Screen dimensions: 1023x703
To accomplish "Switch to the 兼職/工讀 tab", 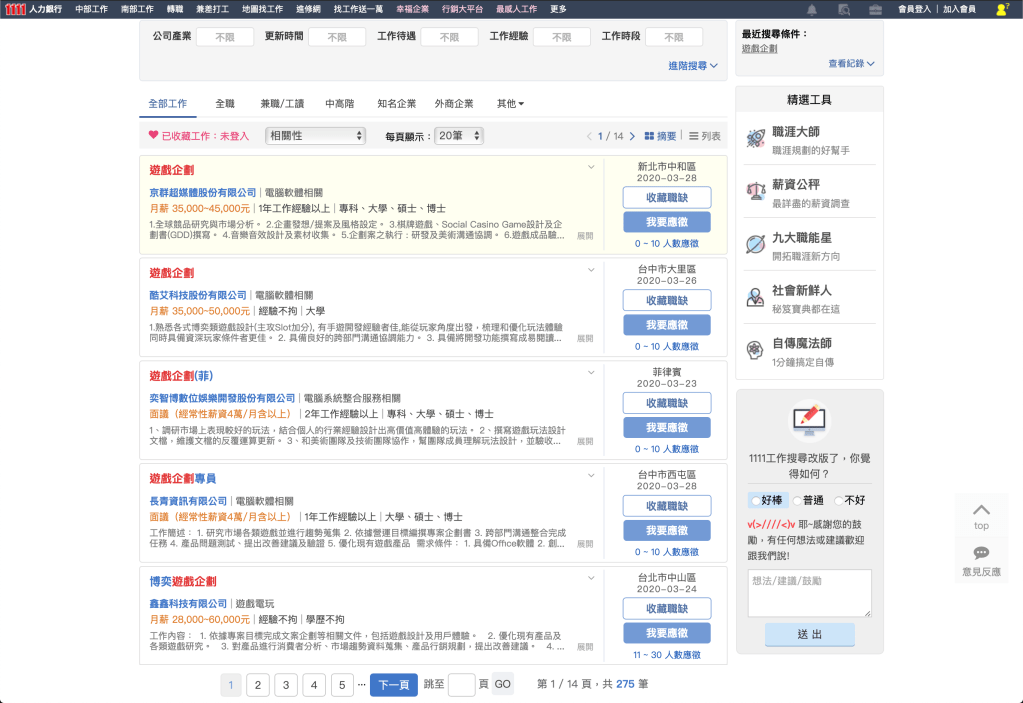I will [x=281, y=104].
